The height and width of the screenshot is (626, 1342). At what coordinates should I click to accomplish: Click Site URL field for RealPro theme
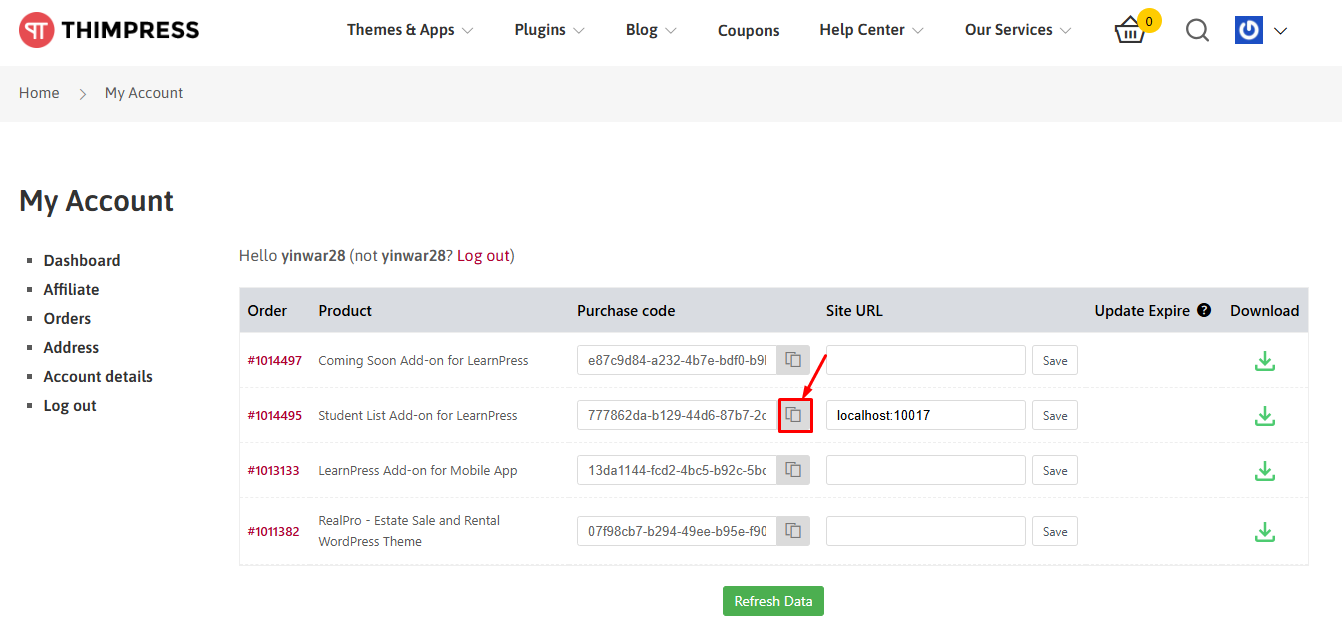click(926, 531)
